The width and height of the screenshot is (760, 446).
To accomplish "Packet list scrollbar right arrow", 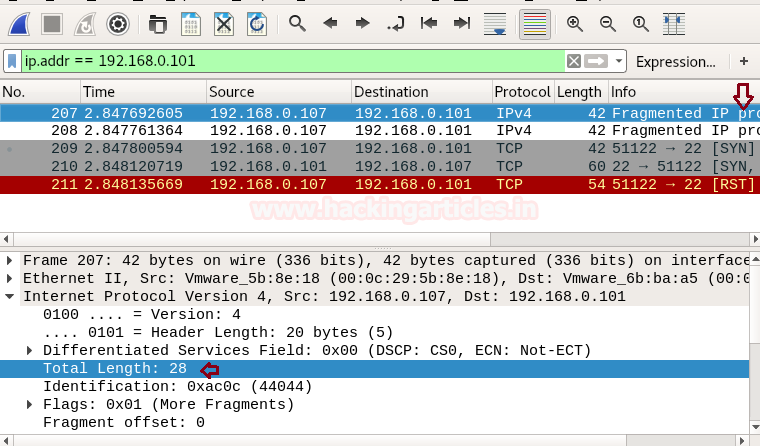I will tap(755, 239).
